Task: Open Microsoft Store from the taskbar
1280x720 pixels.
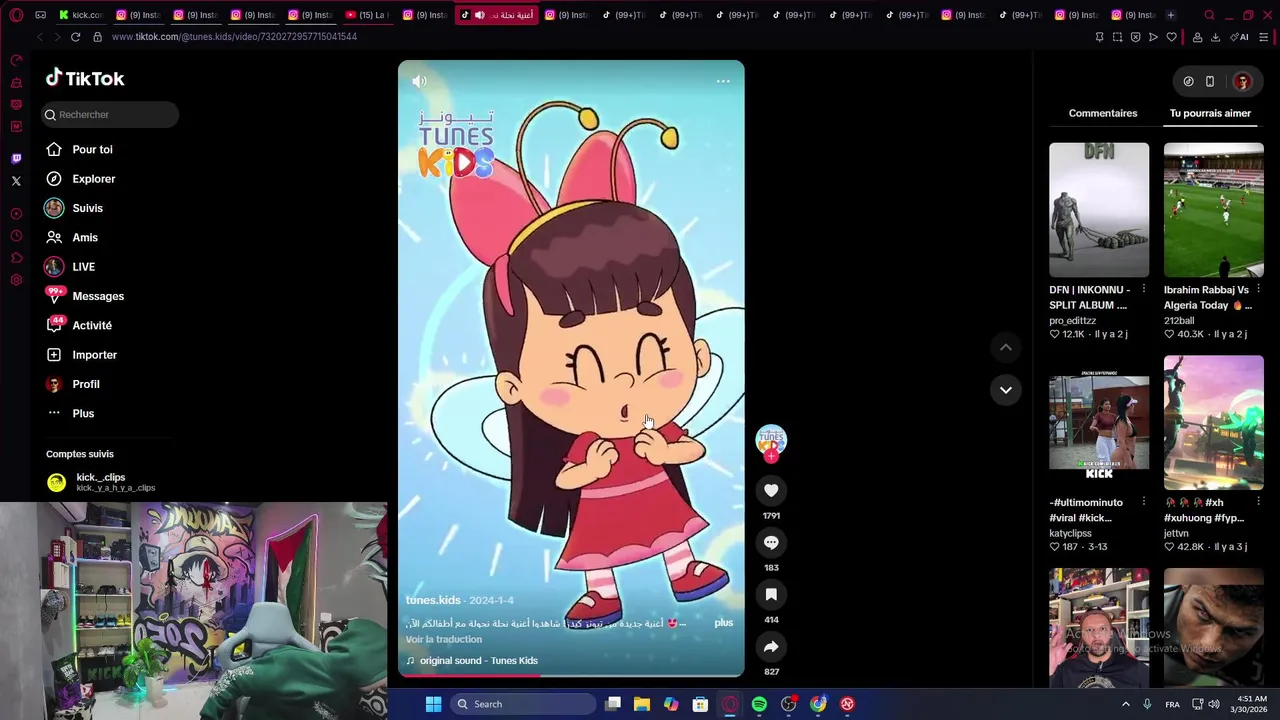Action: (x=700, y=704)
